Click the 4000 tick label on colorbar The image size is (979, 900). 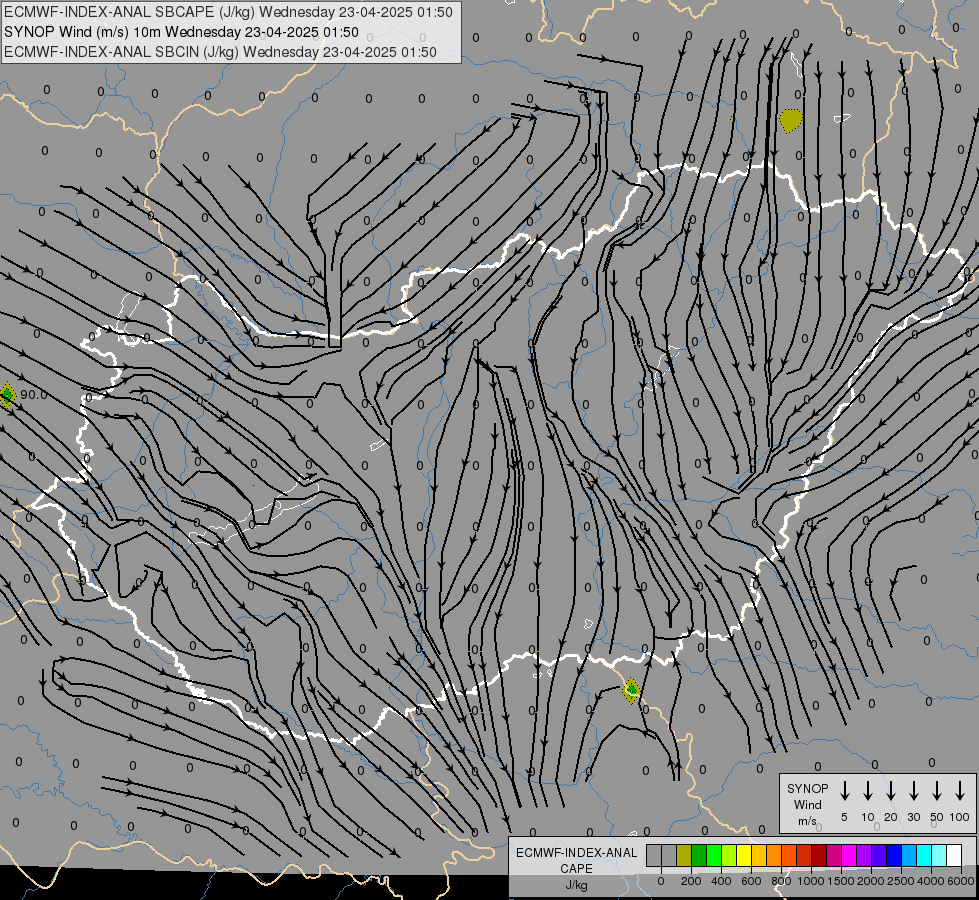pos(931,881)
